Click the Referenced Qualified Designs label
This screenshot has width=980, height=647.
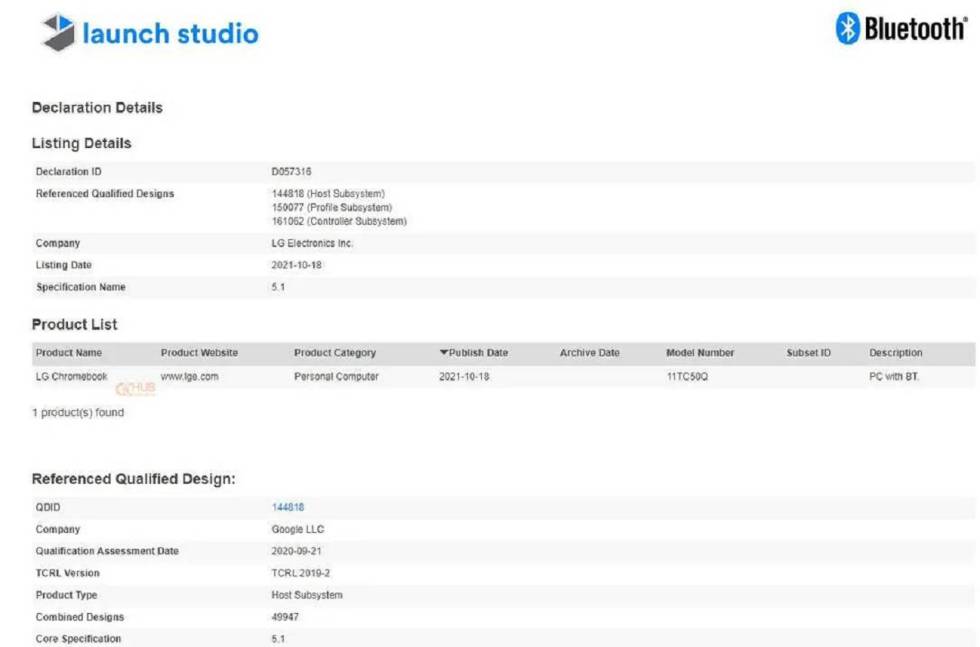pyautogui.click(x=105, y=194)
